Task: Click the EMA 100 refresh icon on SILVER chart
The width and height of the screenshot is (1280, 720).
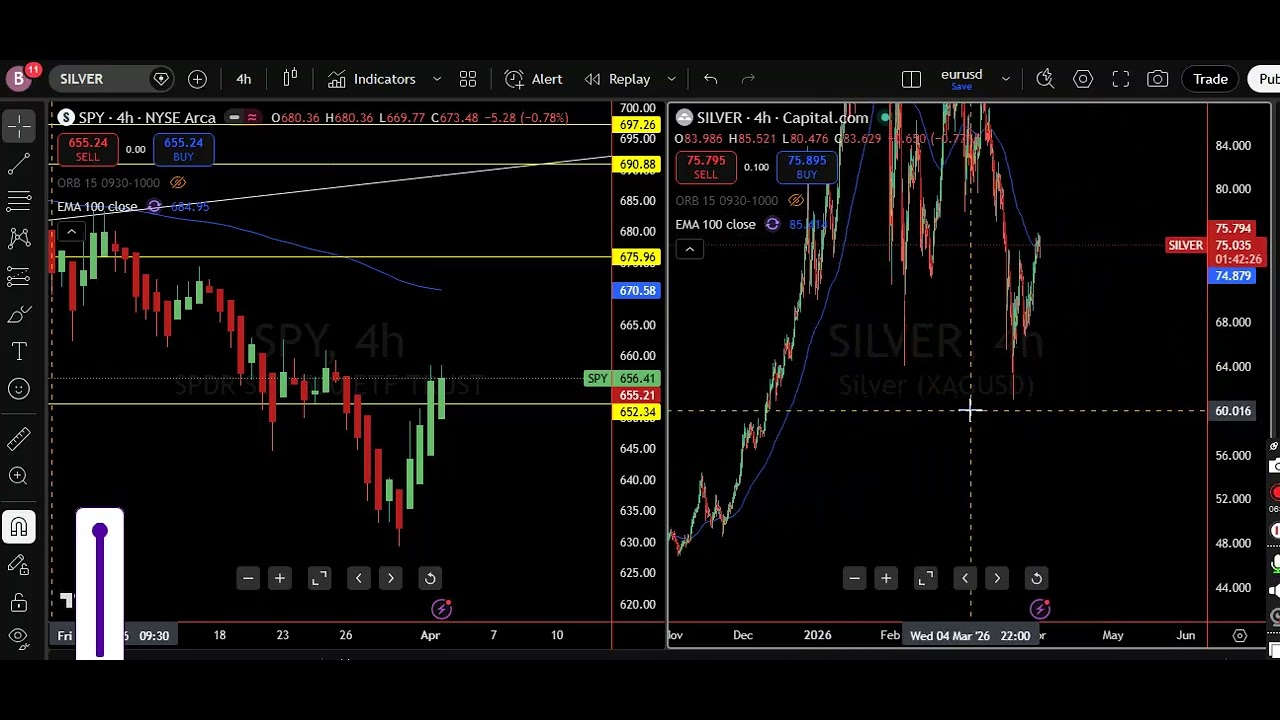Action: 772,225
